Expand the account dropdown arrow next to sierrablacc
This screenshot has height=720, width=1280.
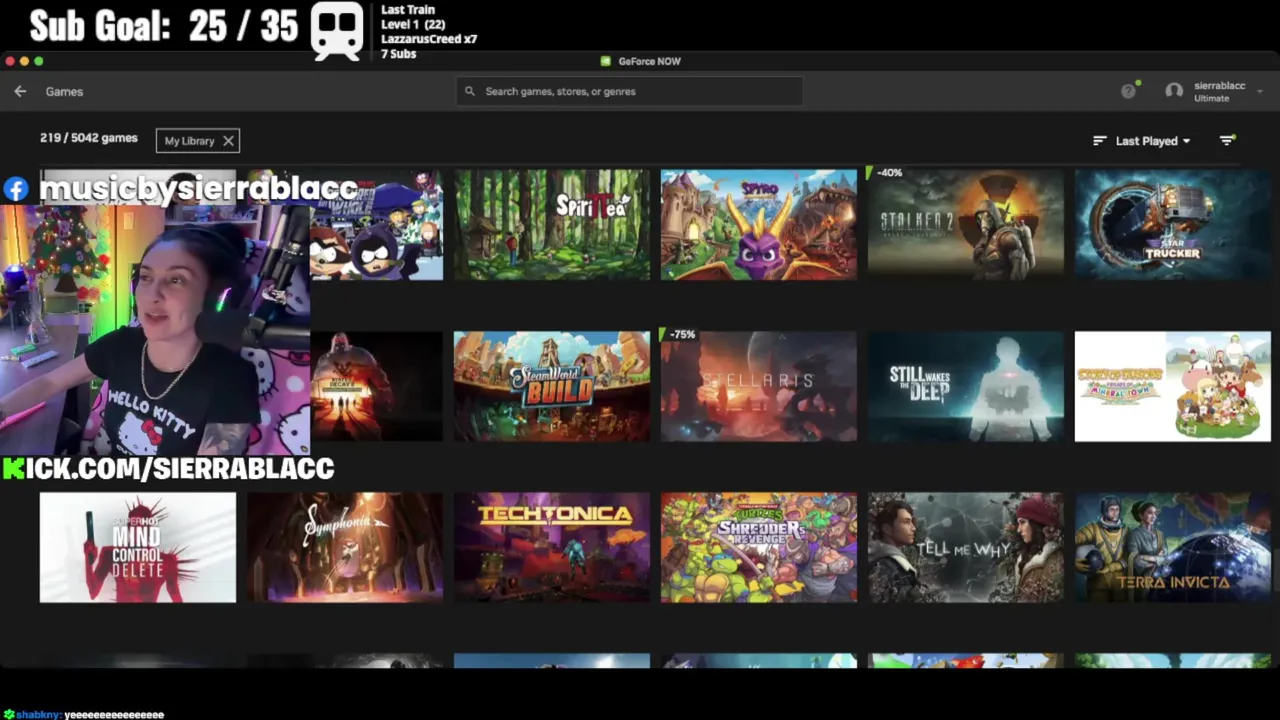point(1260,91)
